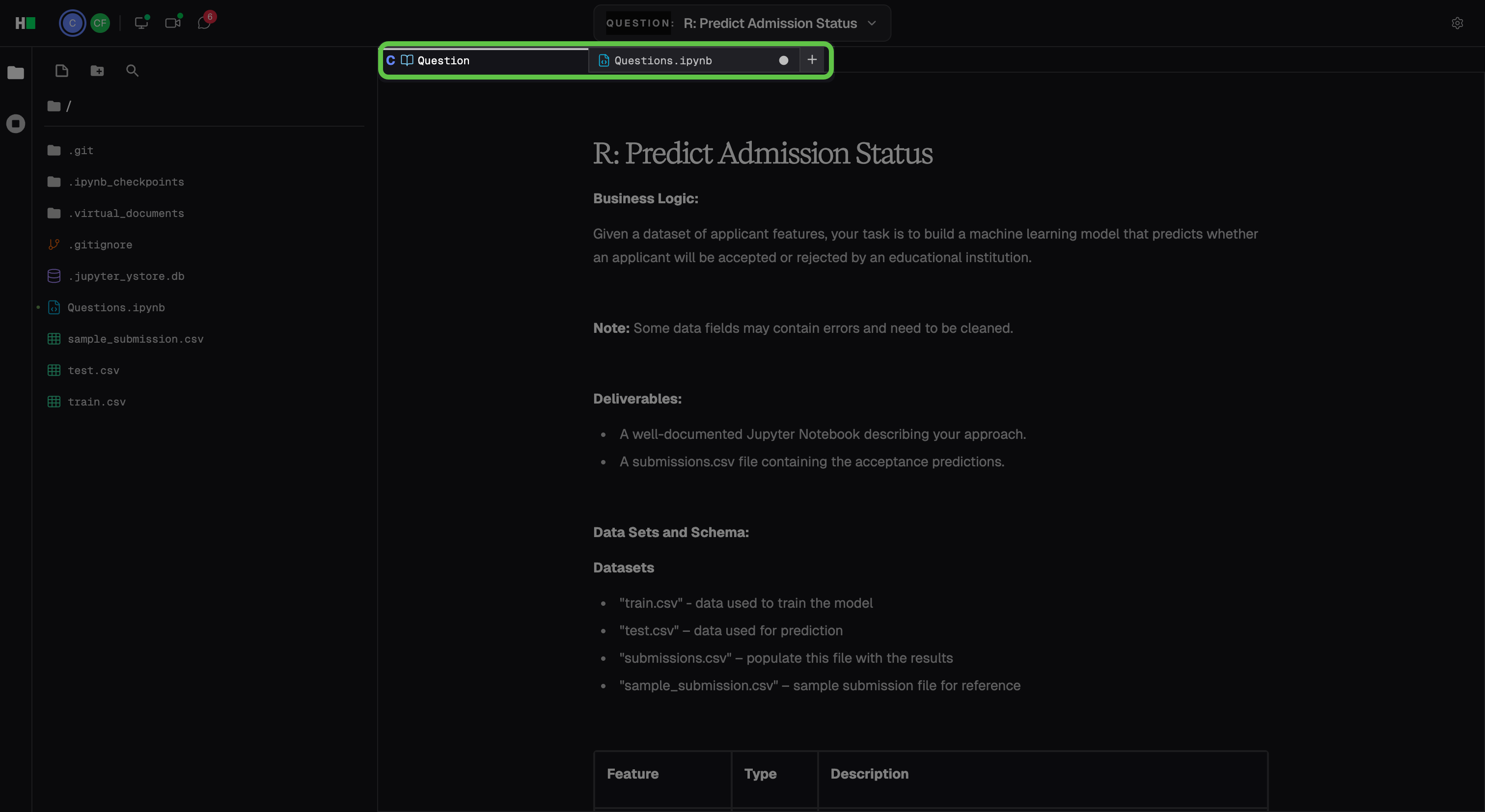Click the unsaved dot on Questions.ipynb tab
Viewport: 1485px width, 812px height.
(783, 60)
